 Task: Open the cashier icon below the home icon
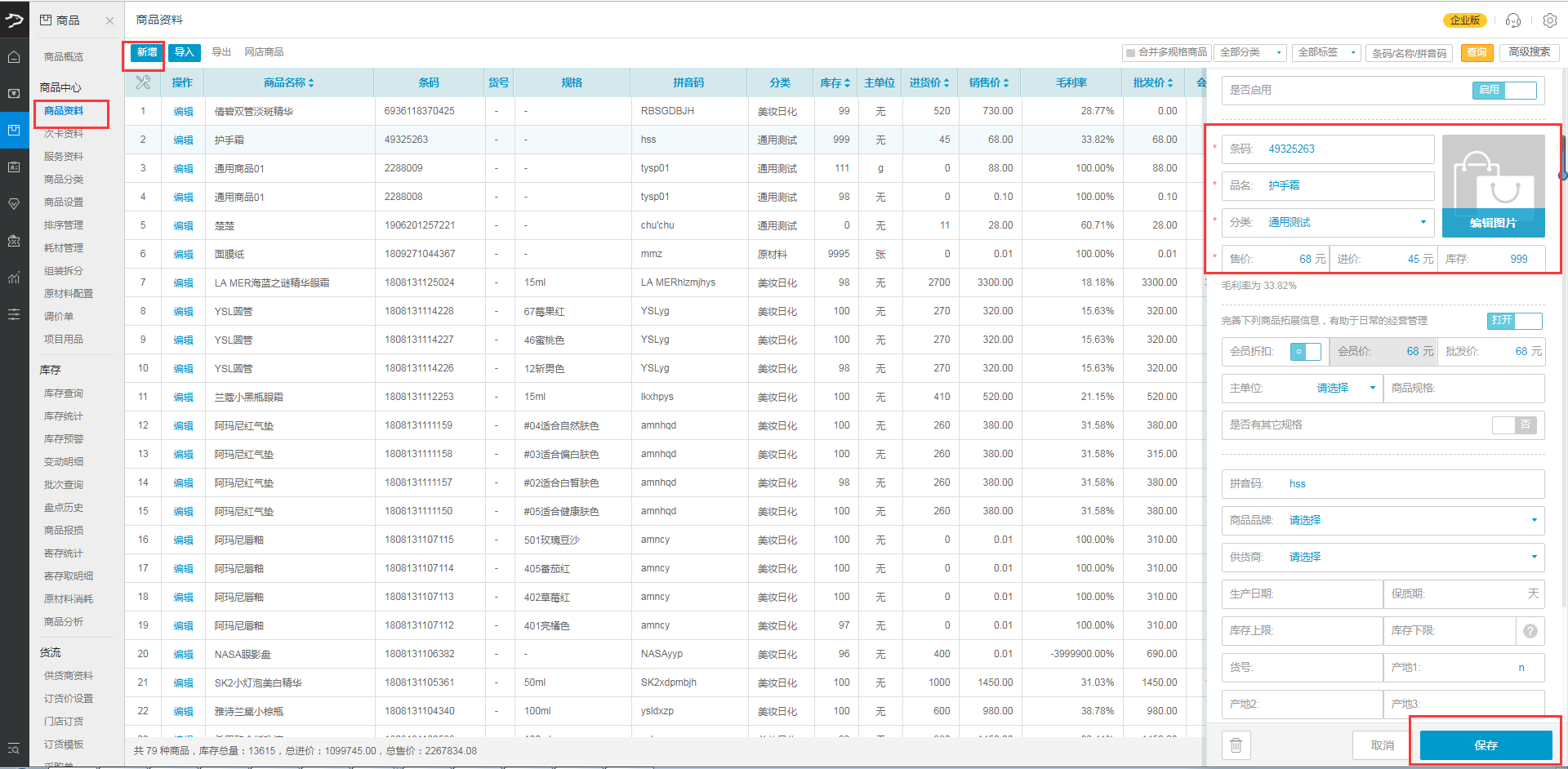[x=14, y=94]
